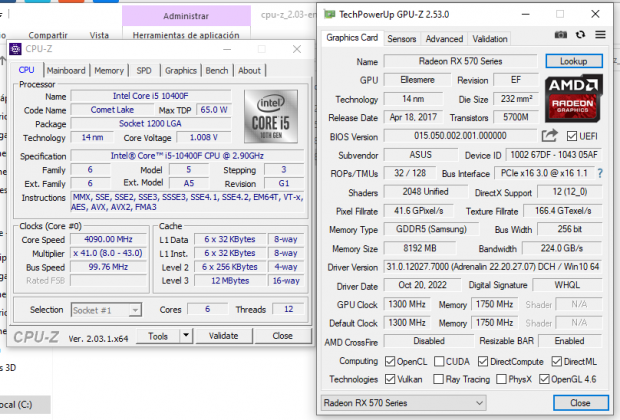Open the Advanced tab in GPU-Z

tap(444, 39)
